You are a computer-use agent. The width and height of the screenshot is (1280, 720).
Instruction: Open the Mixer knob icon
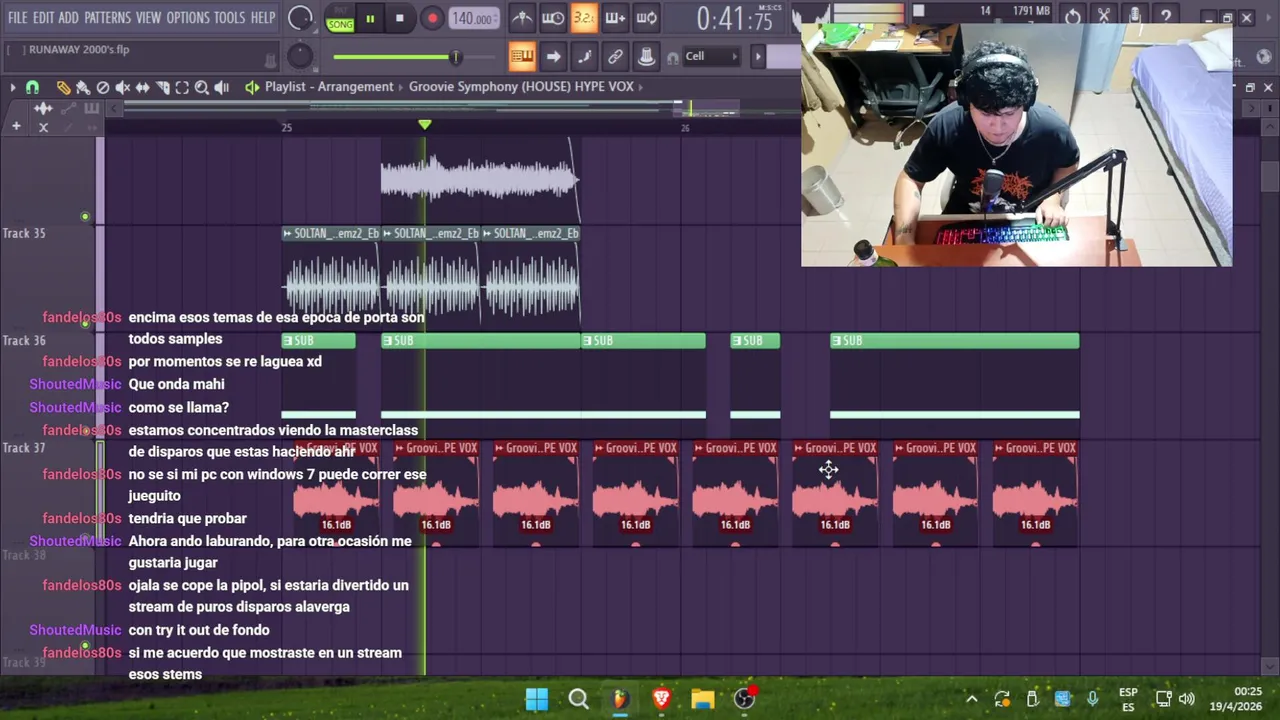[646, 56]
